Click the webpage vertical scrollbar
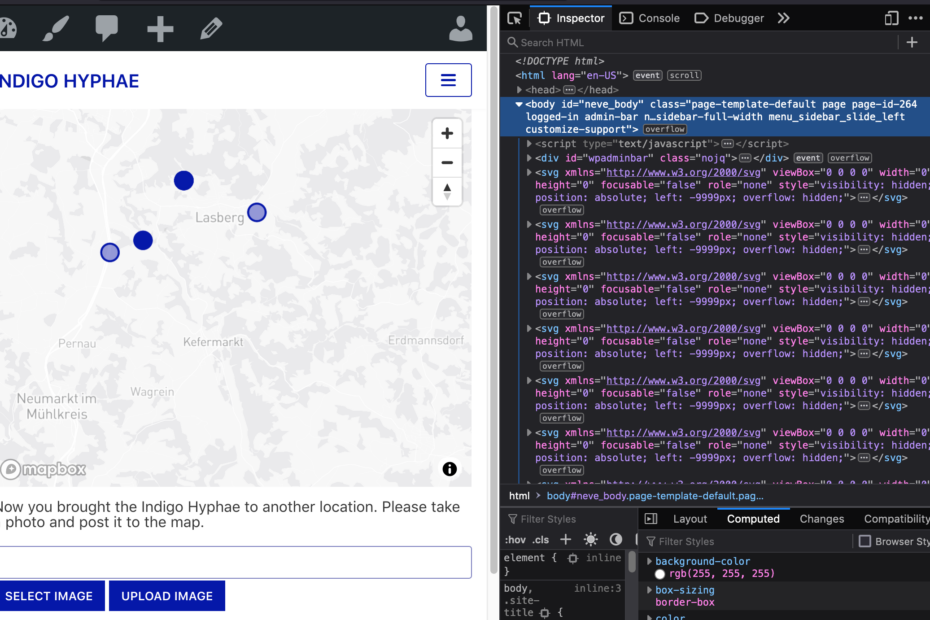Image resolution: width=930 pixels, height=620 pixels. (494, 291)
